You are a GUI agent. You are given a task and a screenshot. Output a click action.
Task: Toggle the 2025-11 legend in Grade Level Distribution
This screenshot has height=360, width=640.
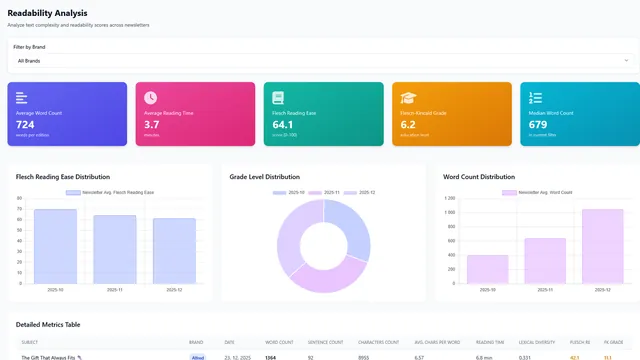324,192
